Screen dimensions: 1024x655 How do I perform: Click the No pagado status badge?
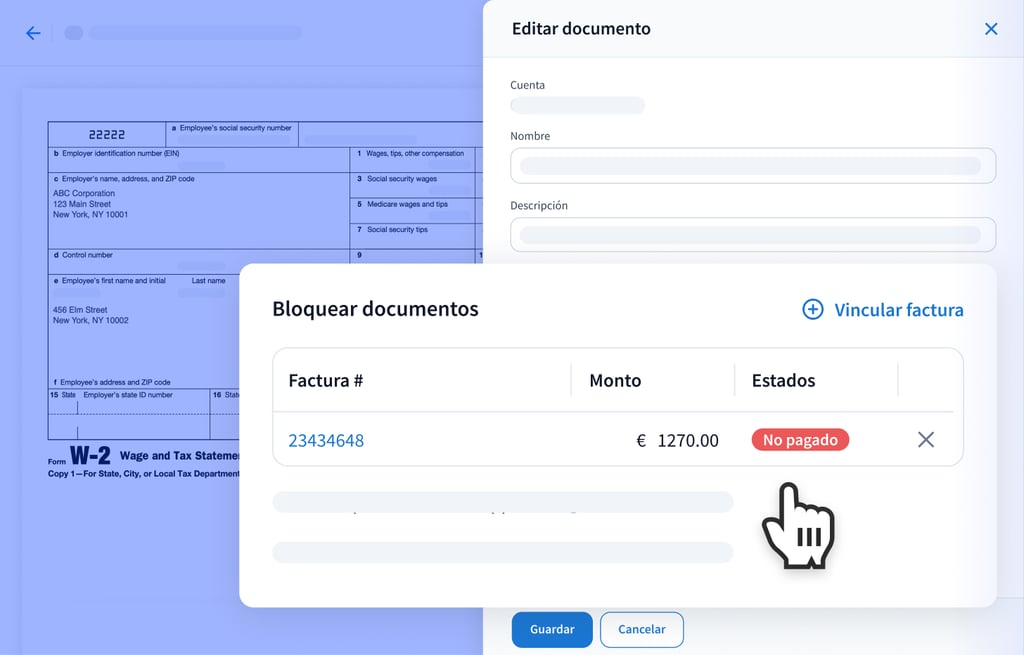point(800,440)
